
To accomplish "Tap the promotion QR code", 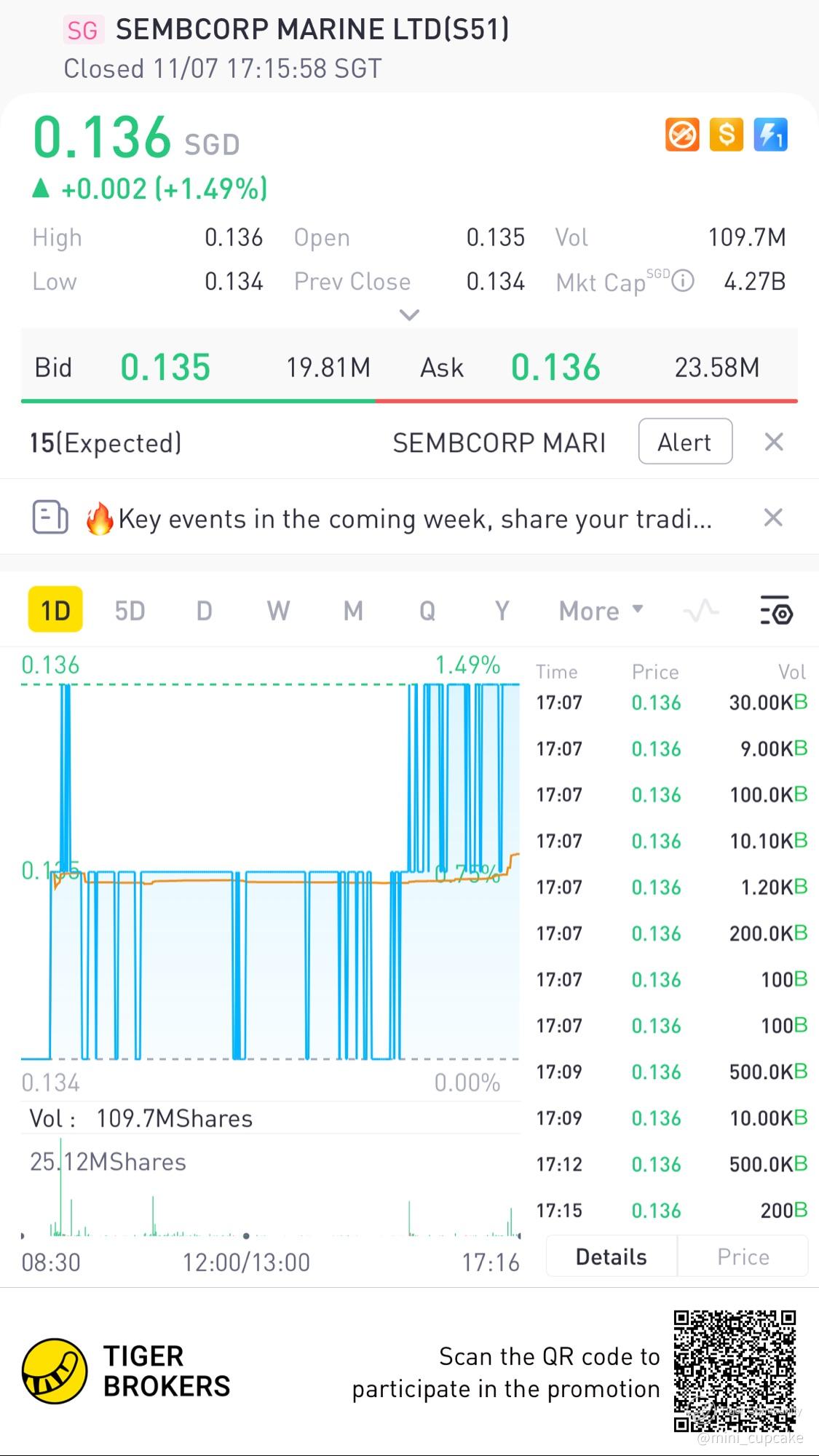I will [734, 1371].
